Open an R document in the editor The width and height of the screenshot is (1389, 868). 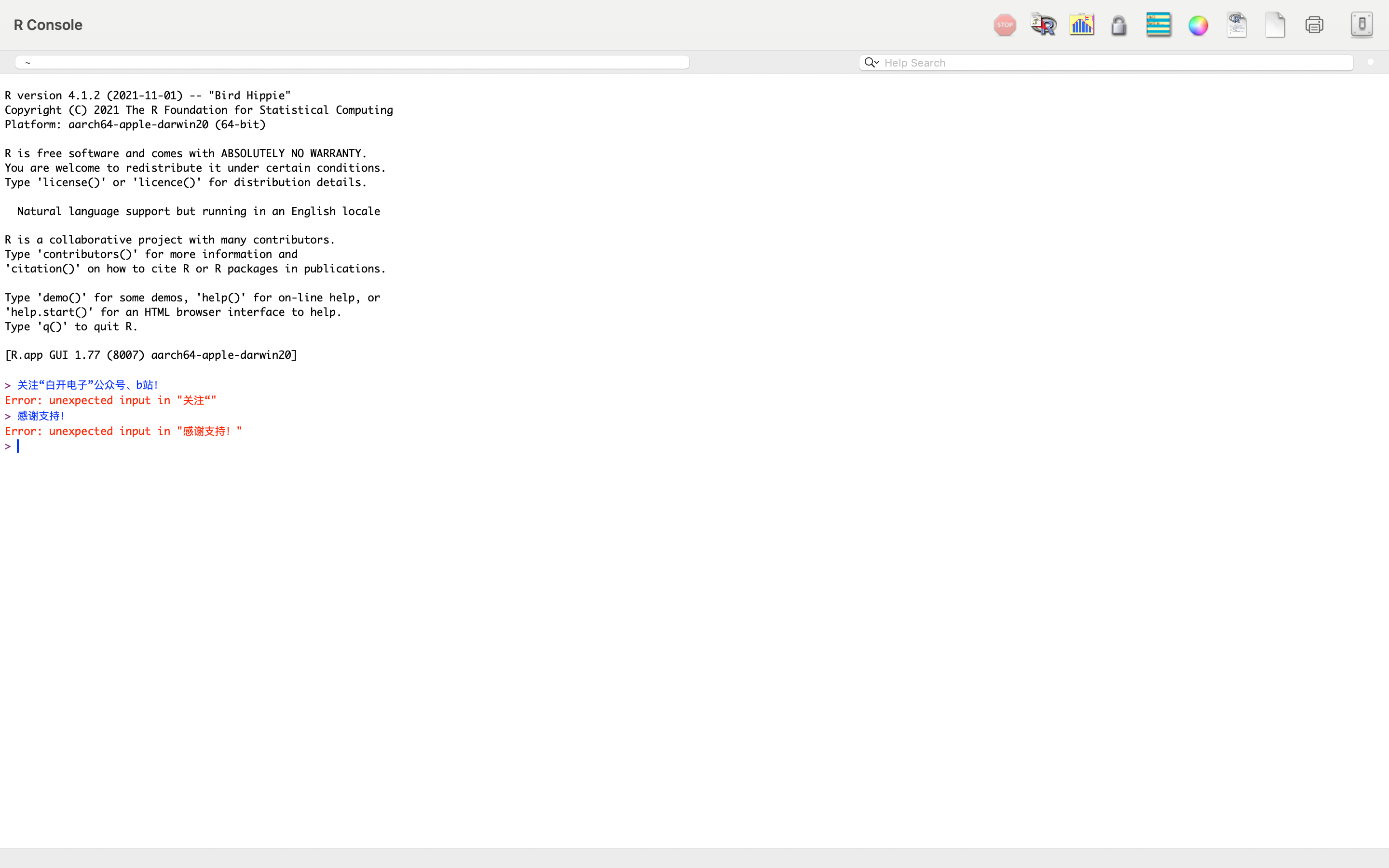(1236, 25)
